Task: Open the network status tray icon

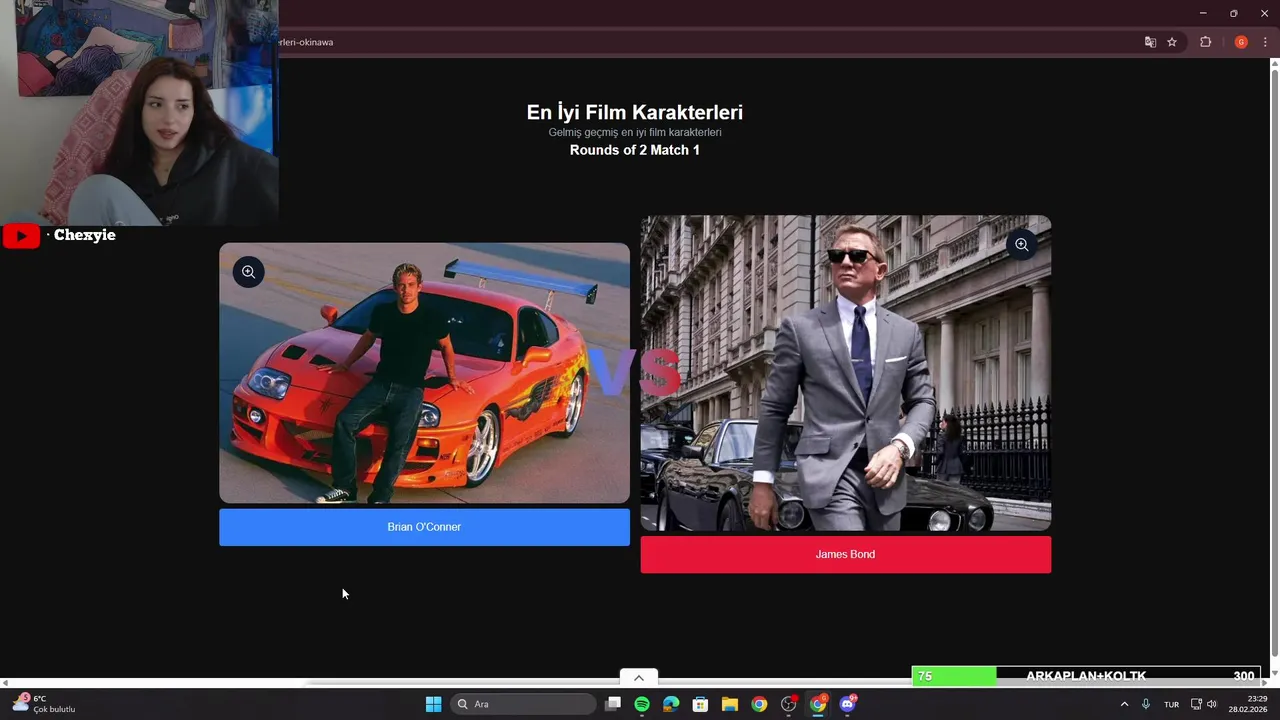Action: click(x=1196, y=704)
